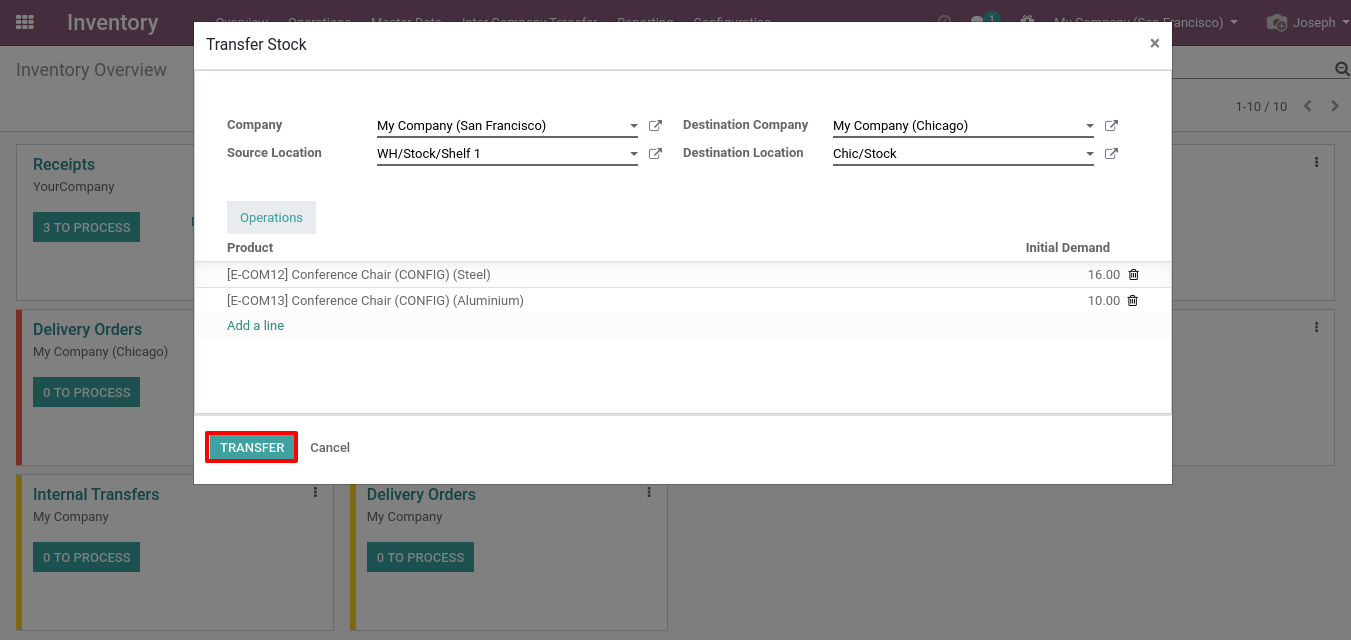The image size is (1351, 640).
Task: Cancel the stock transfer
Action: [x=330, y=448]
